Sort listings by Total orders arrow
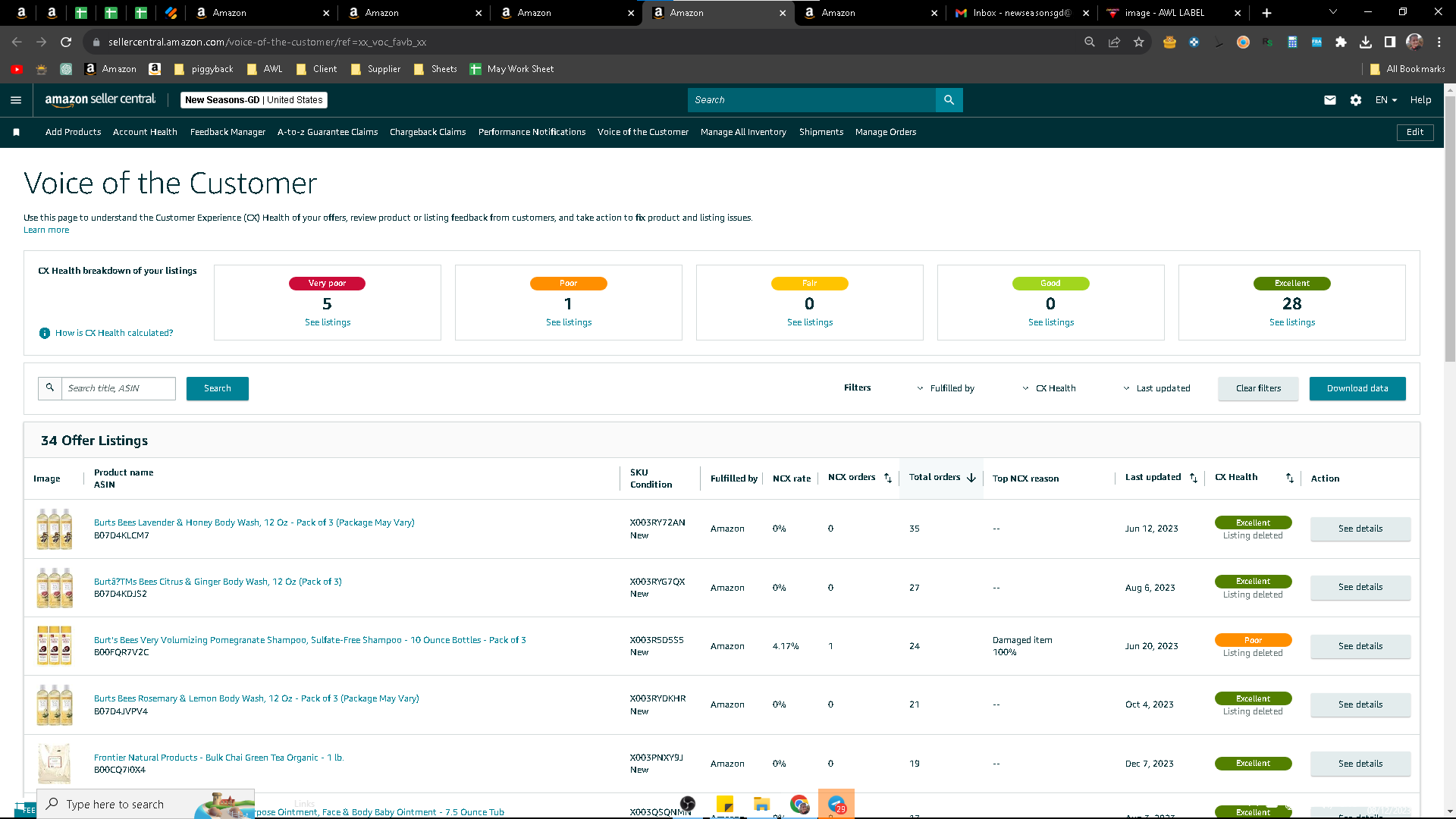The height and width of the screenshot is (819, 1456). 971,478
